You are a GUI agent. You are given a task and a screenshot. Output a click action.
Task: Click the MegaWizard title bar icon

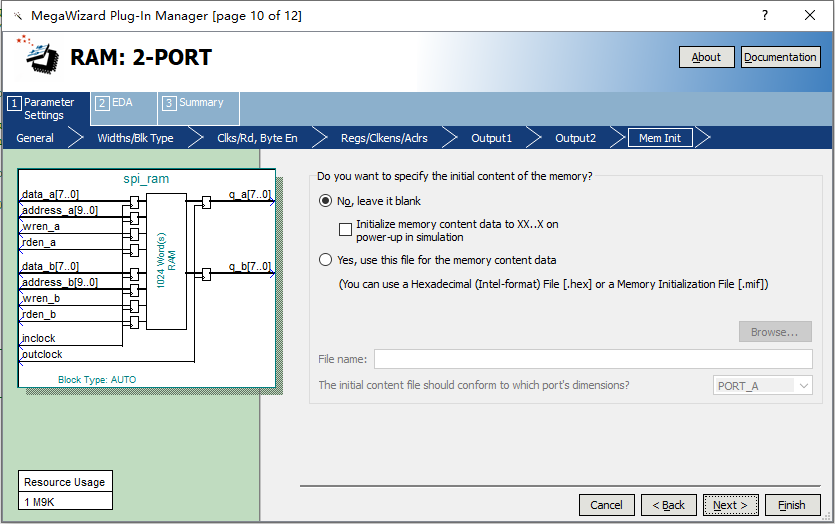16,16
